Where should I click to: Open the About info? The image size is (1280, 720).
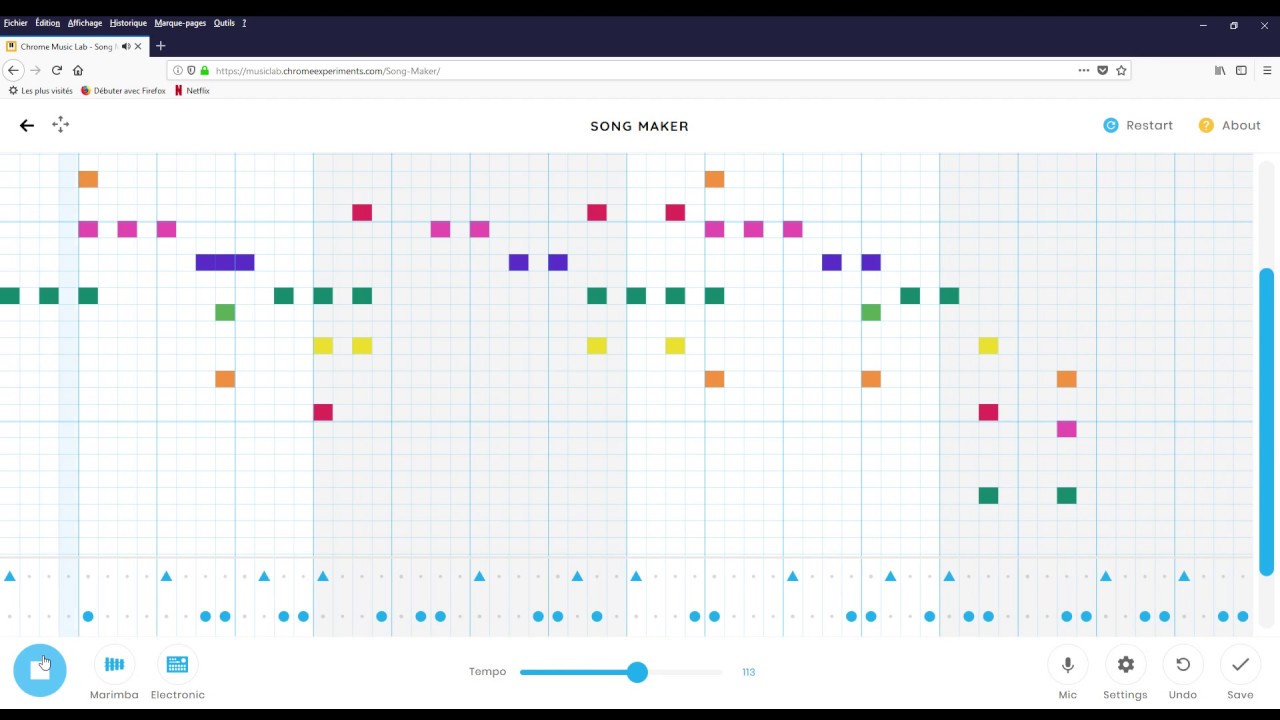[x=1229, y=125]
